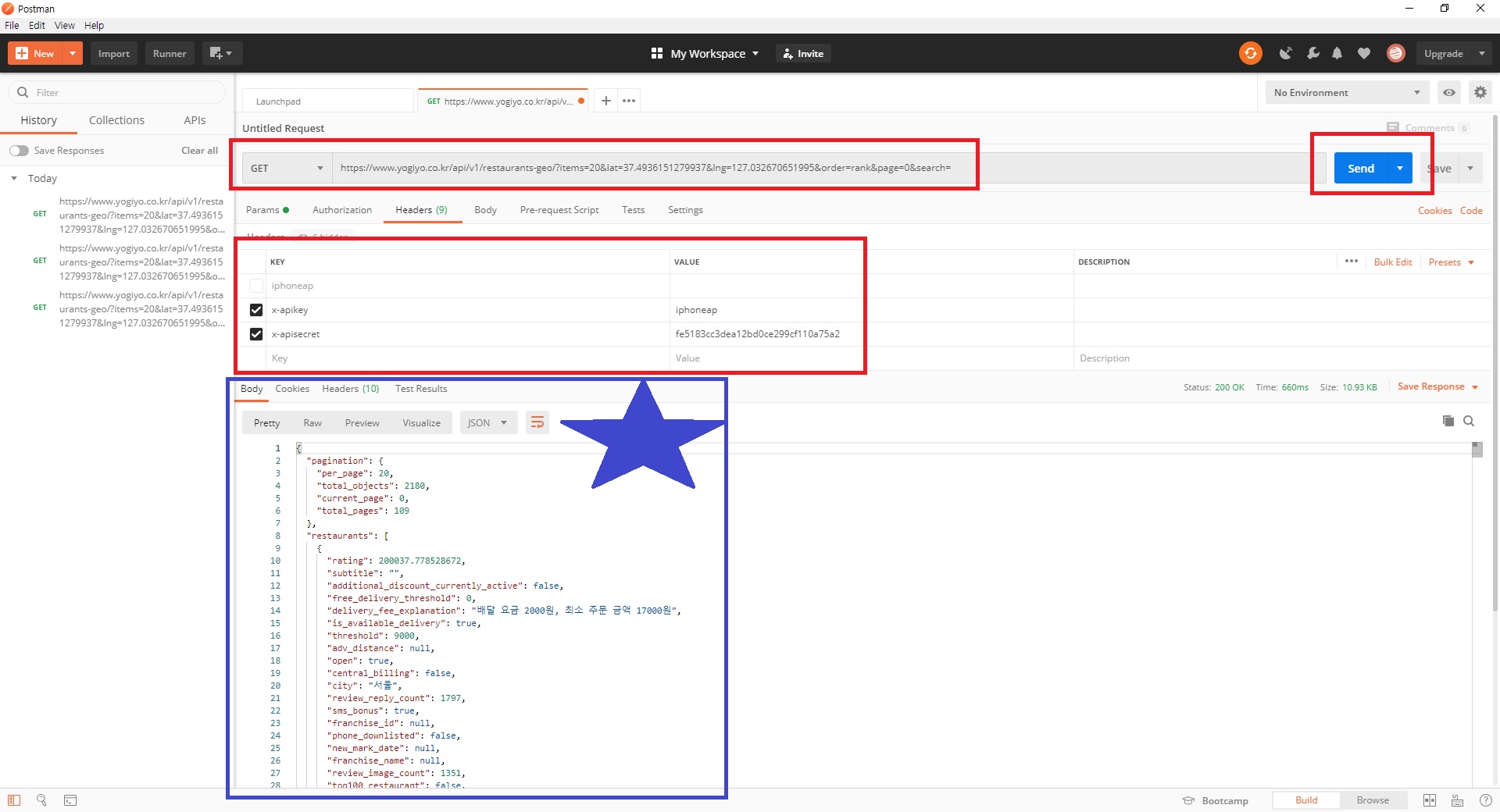Image resolution: width=1500 pixels, height=812 pixels.
Task: Open the View menu
Action: point(65,25)
